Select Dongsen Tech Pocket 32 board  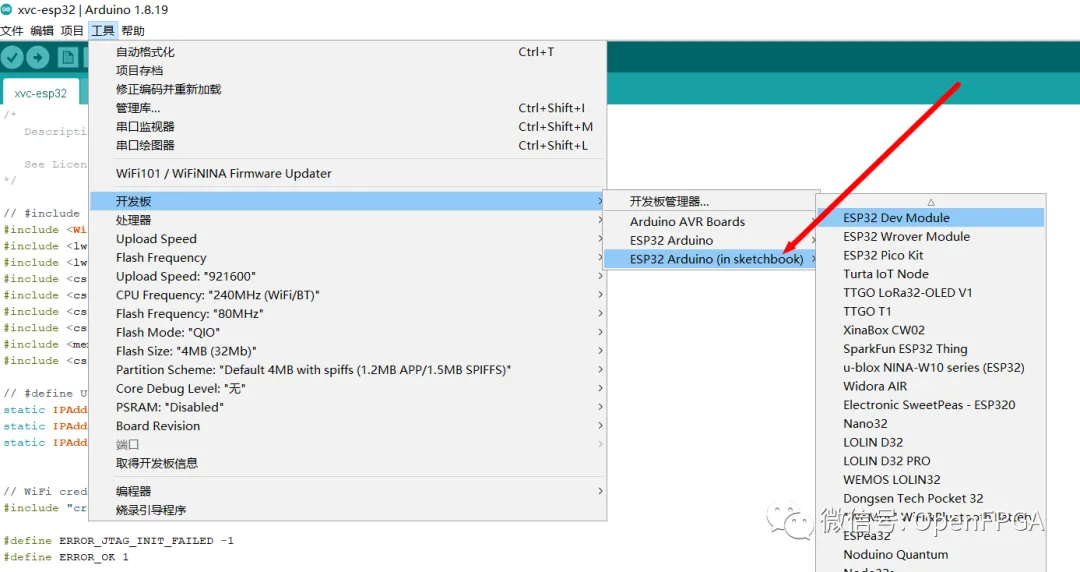(x=931, y=498)
